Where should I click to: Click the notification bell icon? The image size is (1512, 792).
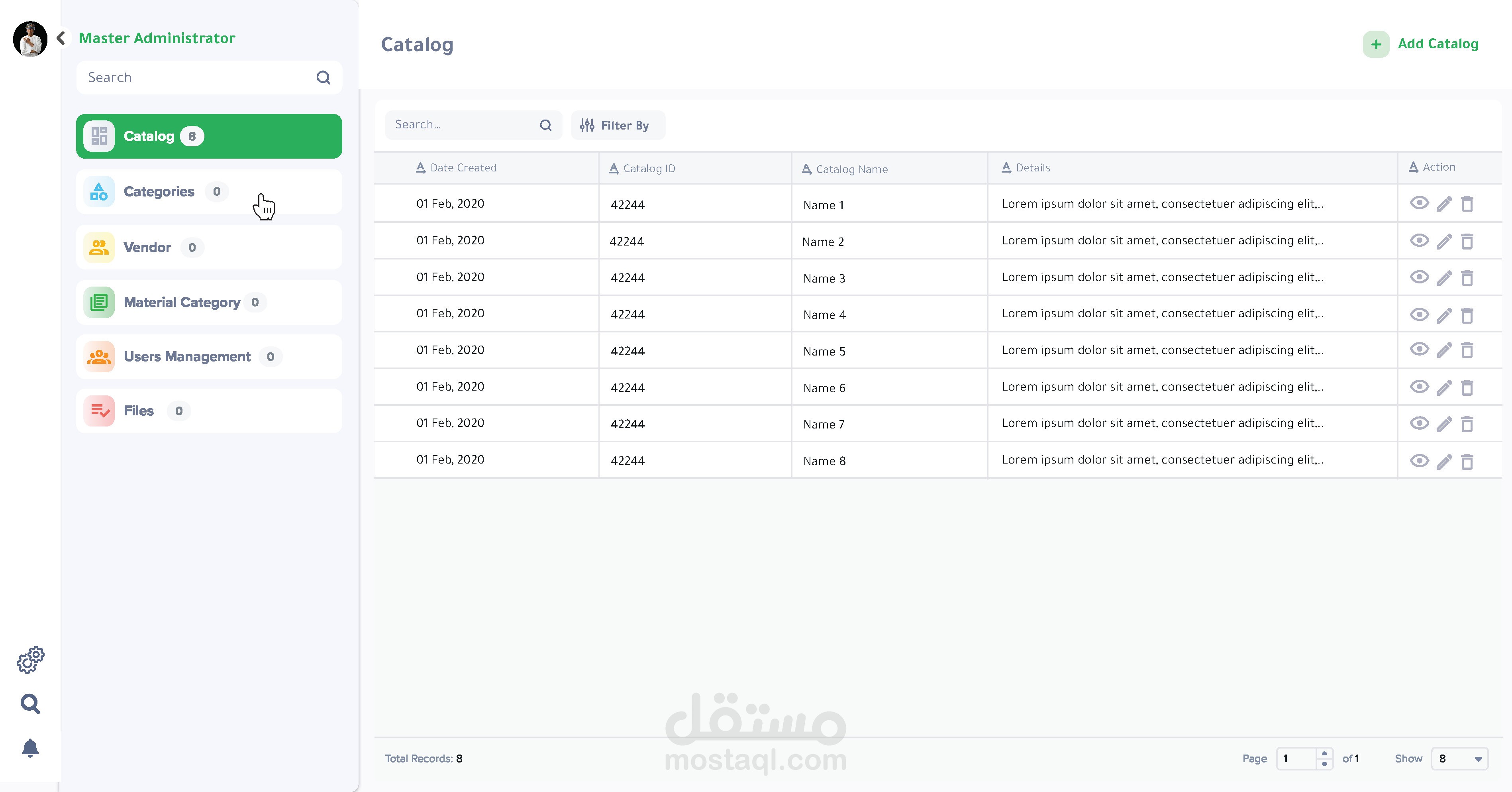31,748
